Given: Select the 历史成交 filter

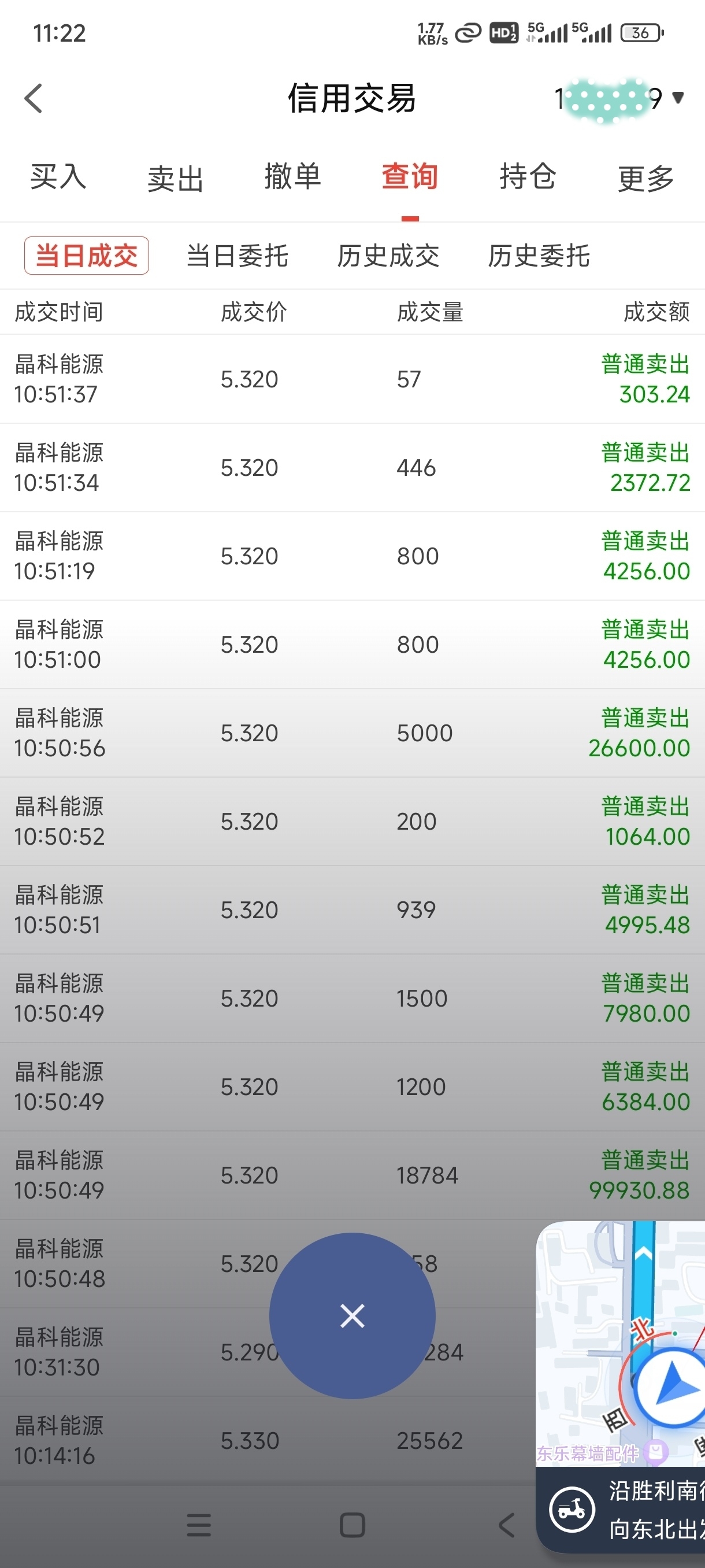Looking at the screenshot, I should 388,256.
